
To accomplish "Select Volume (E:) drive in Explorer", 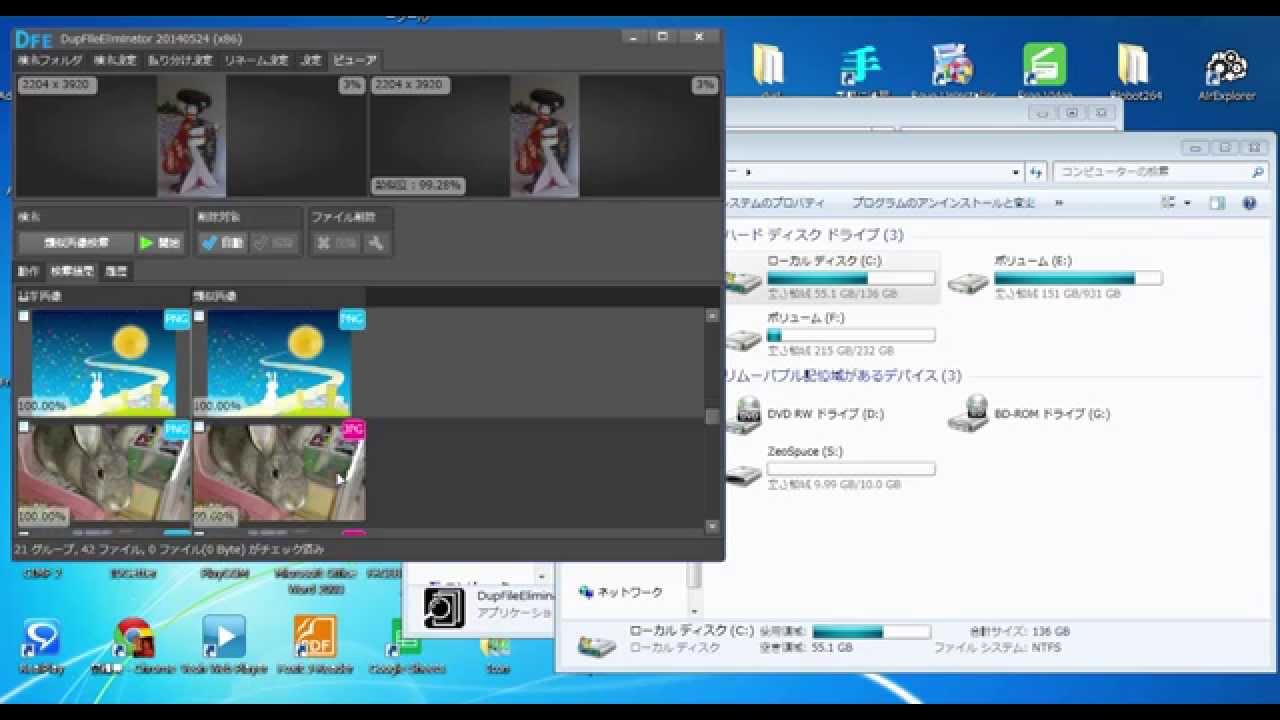I will (x=1055, y=277).
